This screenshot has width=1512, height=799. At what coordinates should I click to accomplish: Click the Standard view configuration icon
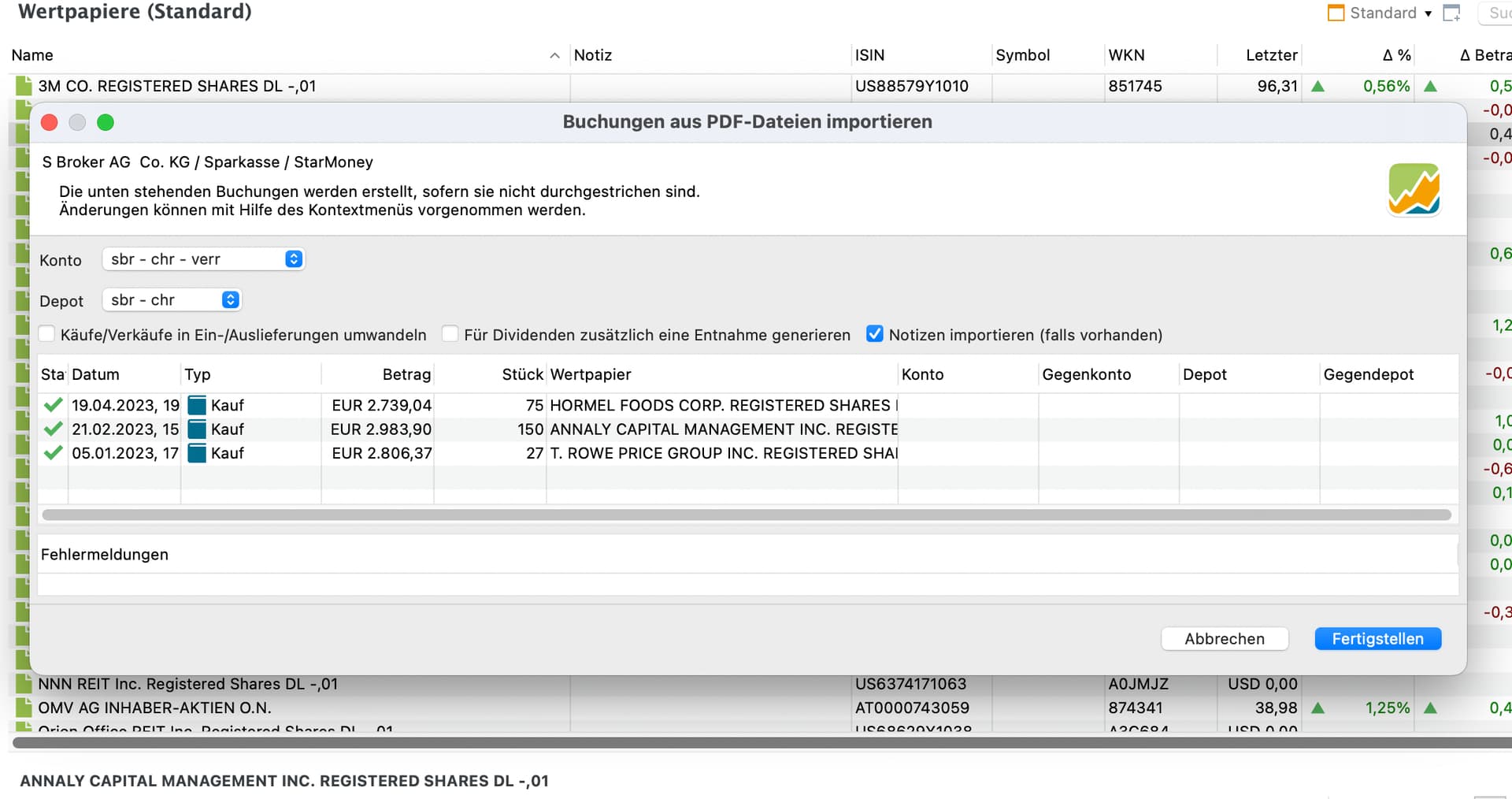click(1336, 13)
